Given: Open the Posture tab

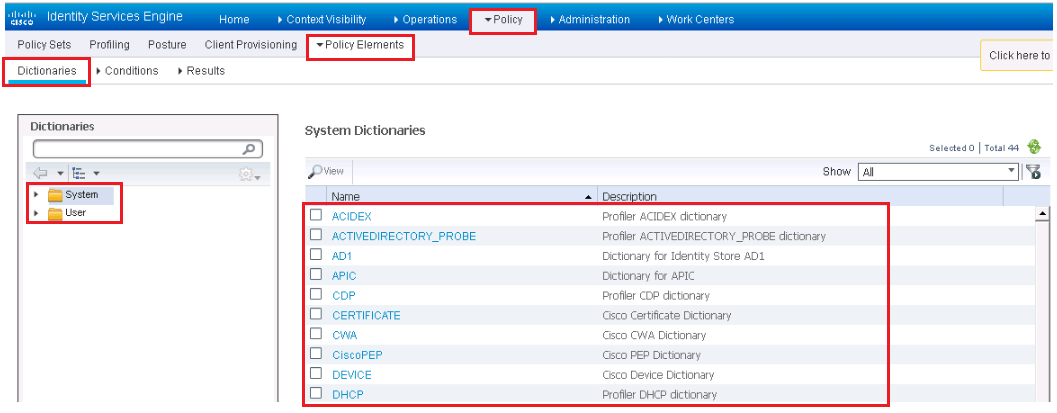Looking at the screenshot, I should [x=167, y=45].
